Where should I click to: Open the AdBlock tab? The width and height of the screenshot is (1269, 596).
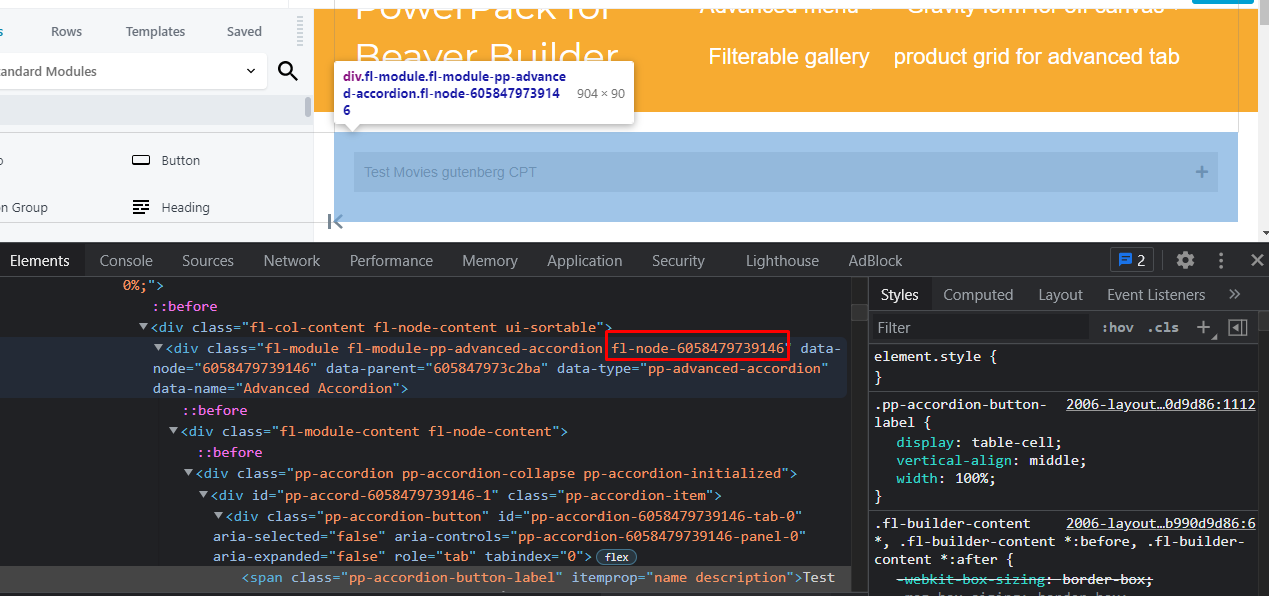tap(875, 260)
